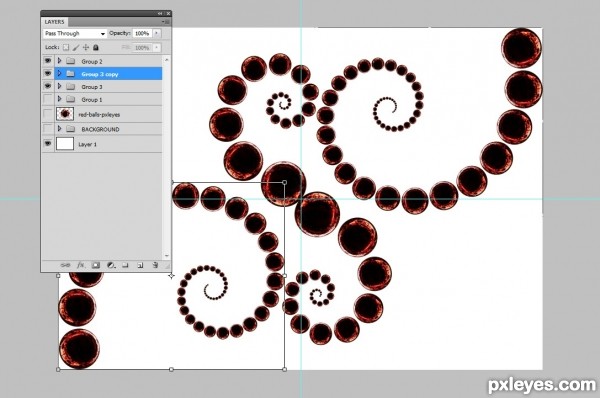Image resolution: width=600 pixels, height=398 pixels.
Task: Select the Group 3 layer row
Action: pyautogui.click(x=102, y=86)
